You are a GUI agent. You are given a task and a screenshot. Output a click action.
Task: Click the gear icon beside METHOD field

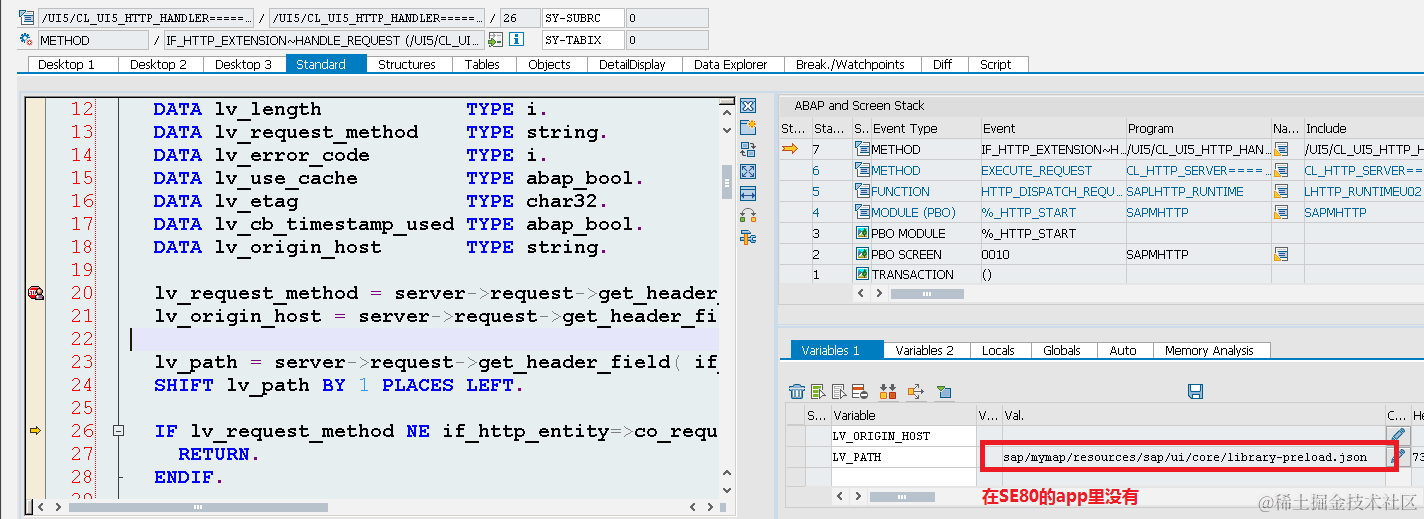click(26, 40)
